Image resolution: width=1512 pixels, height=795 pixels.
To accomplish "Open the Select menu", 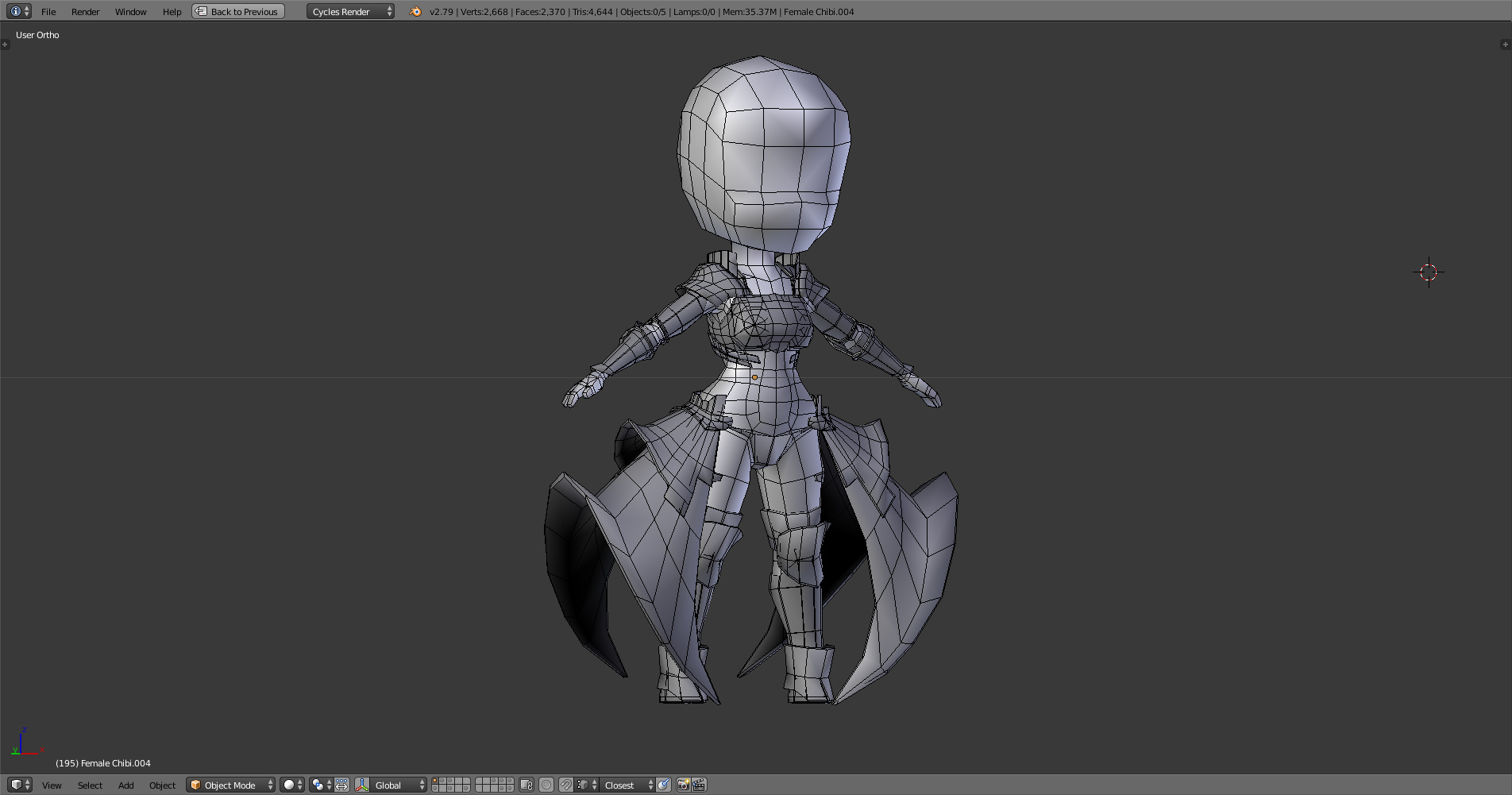I will pyautogui.click(x=89, y=785).
